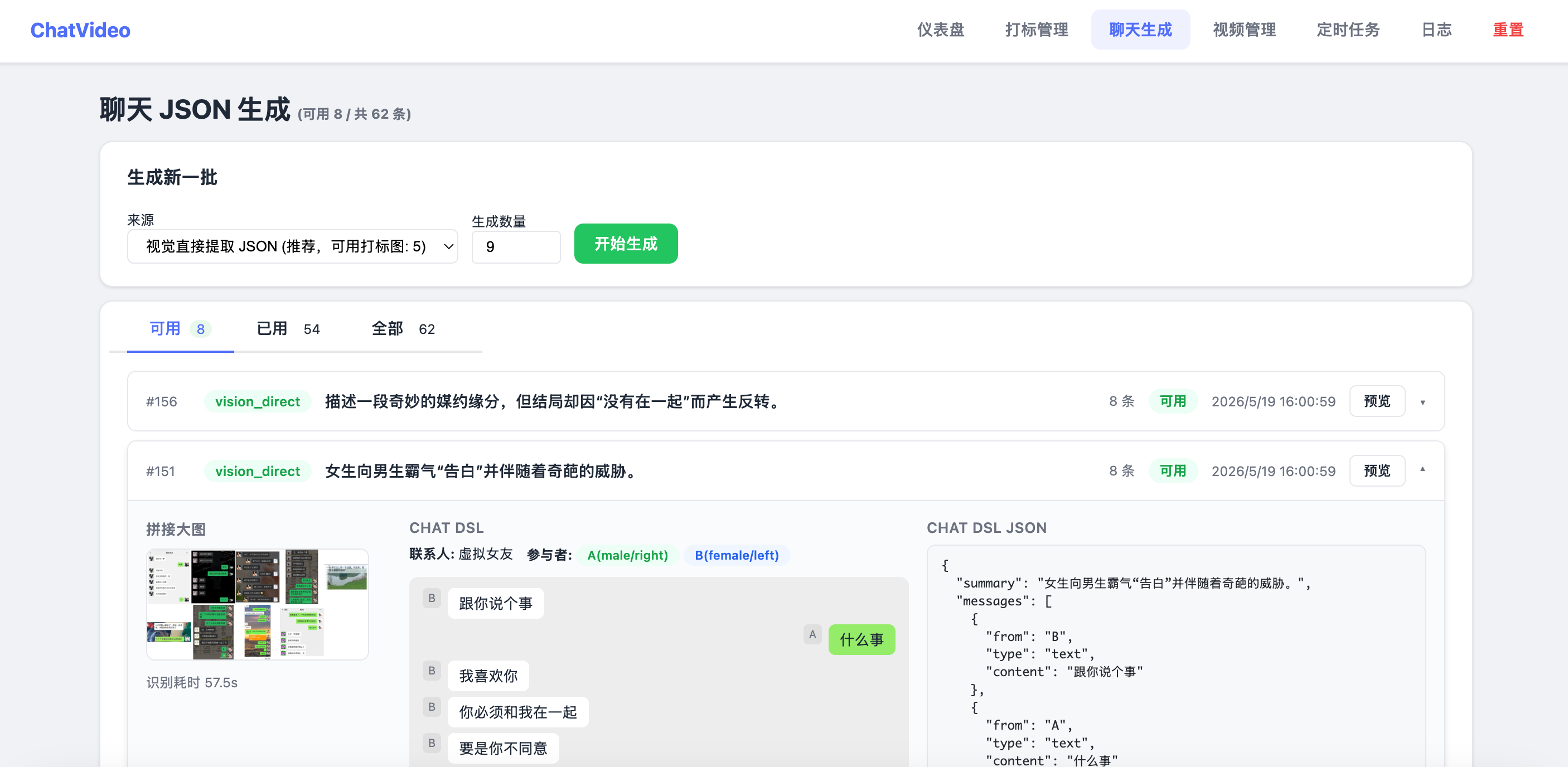The width and height of the screenshot is (1568, 767).
Task: Preview chat item #151
Action: click(1377, 471)
